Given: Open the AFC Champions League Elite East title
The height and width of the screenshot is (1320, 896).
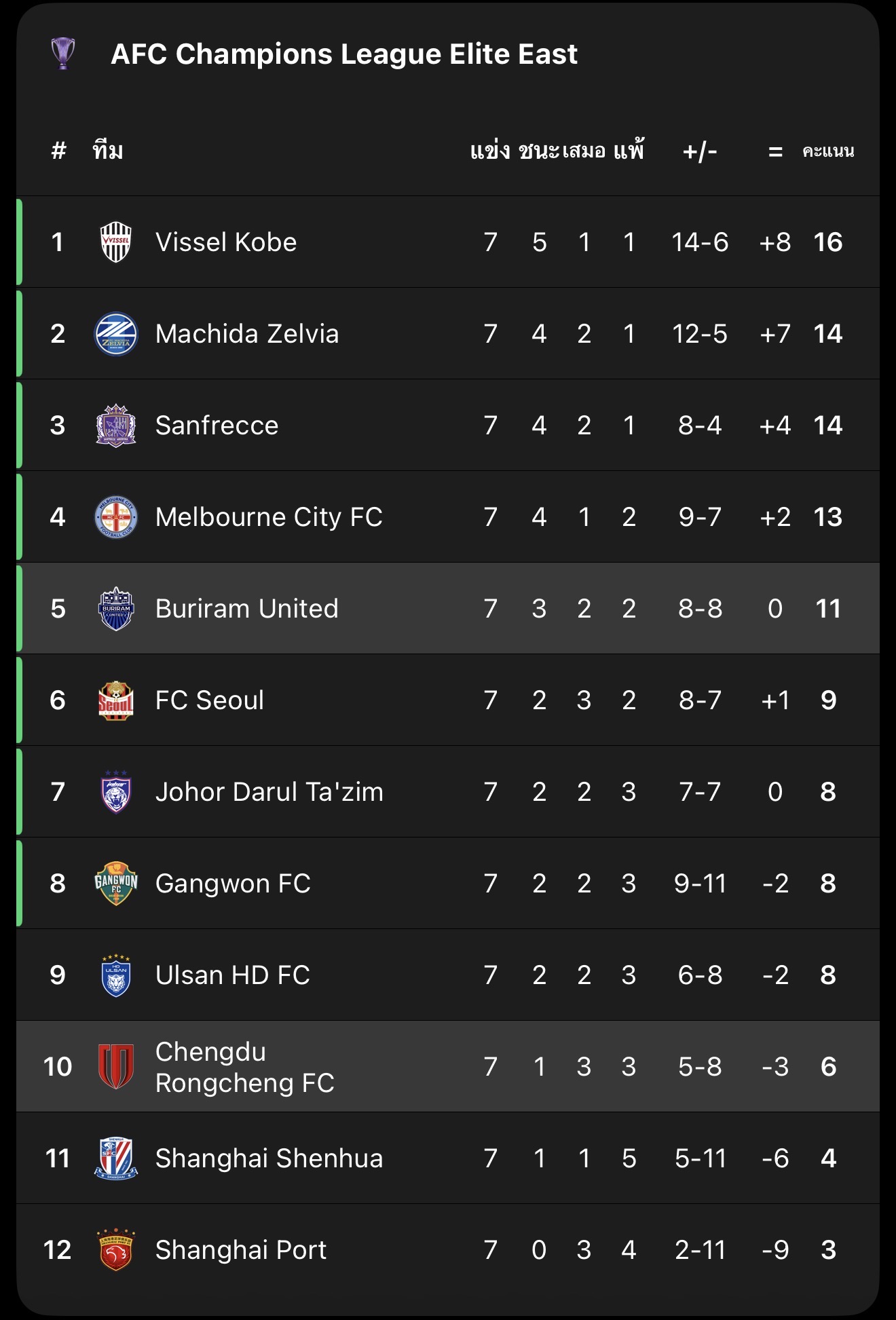Looking at the screenshot, I should tap(344, 54).
